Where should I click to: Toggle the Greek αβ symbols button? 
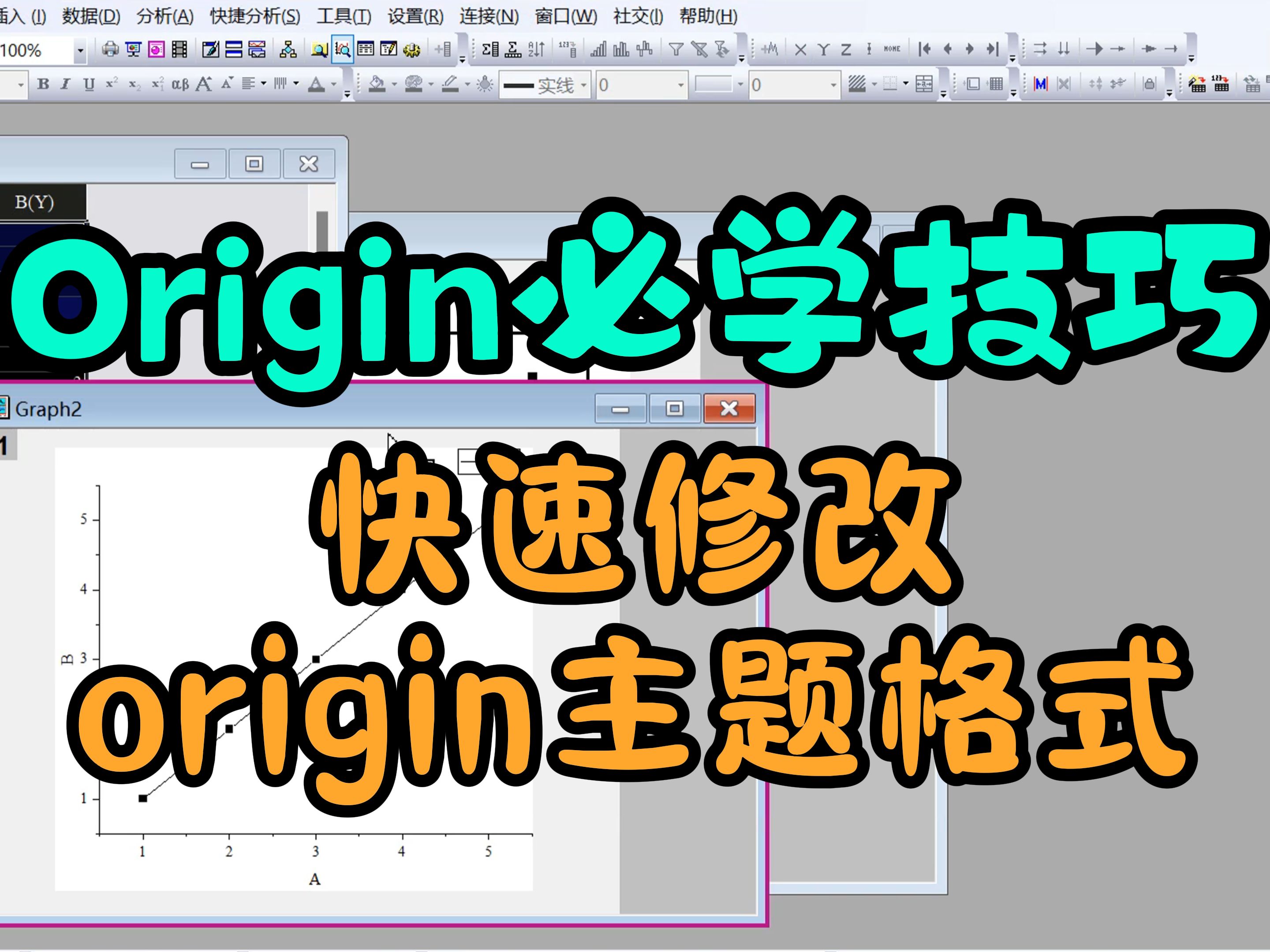[180, 84]
